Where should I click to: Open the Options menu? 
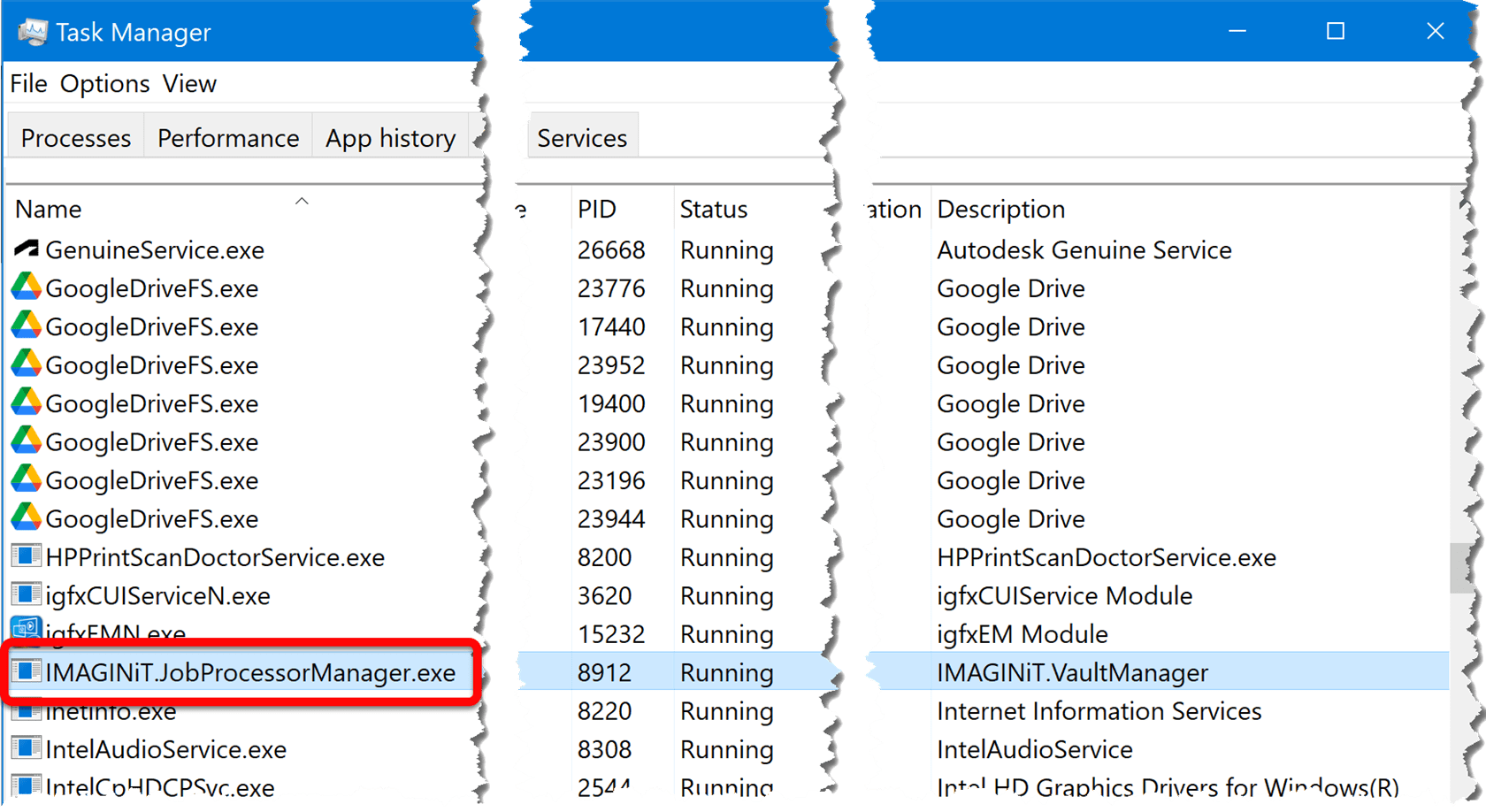pyautogui.click(x=104, y=83)
